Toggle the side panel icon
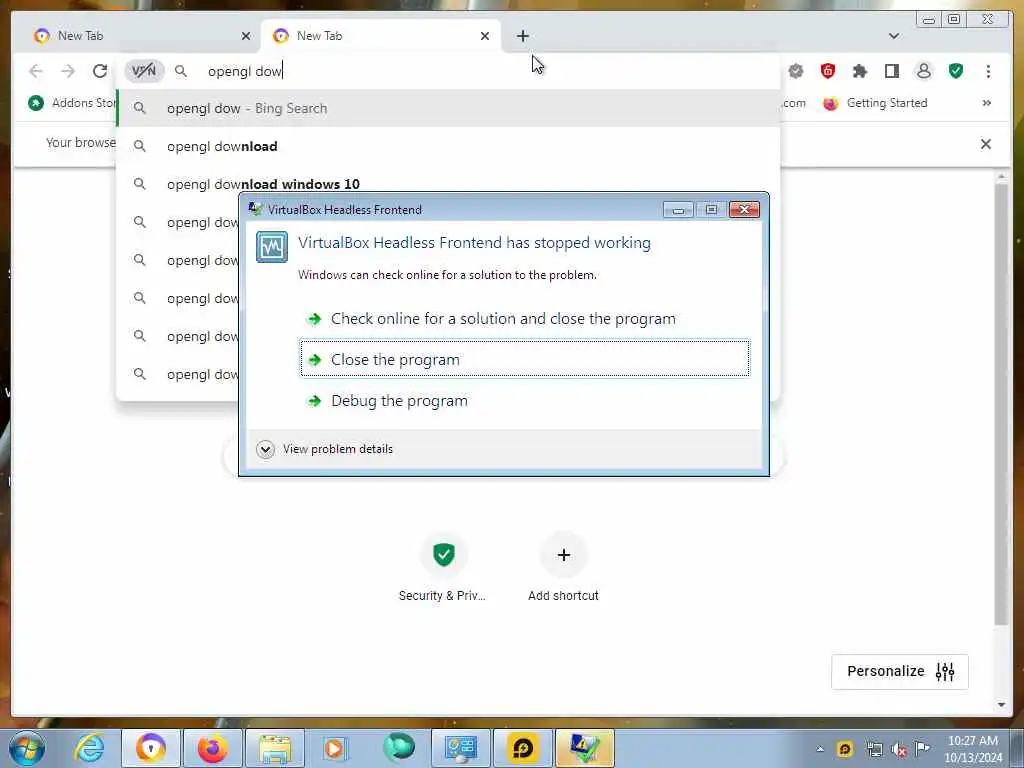This screenshot has height=768, width=1024. click(x=891, y=71)
